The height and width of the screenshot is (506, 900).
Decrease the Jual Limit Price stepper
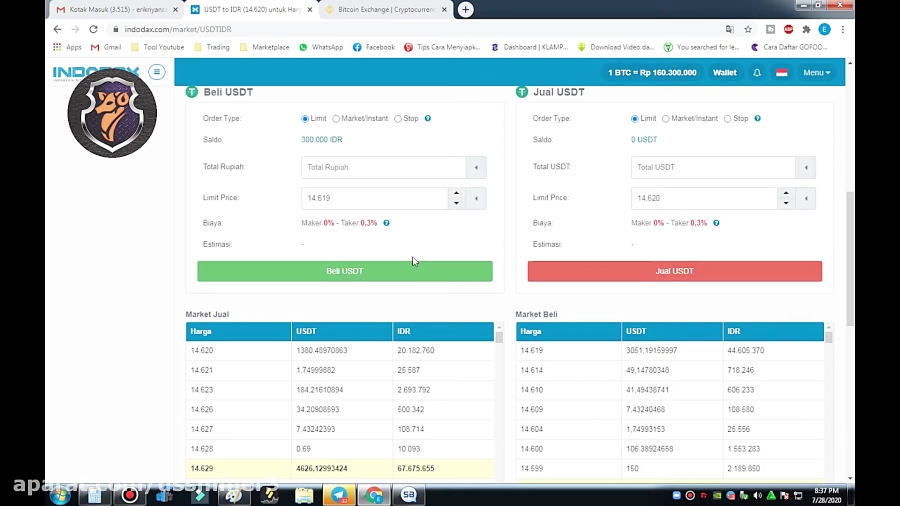click(x=786, y=203)
